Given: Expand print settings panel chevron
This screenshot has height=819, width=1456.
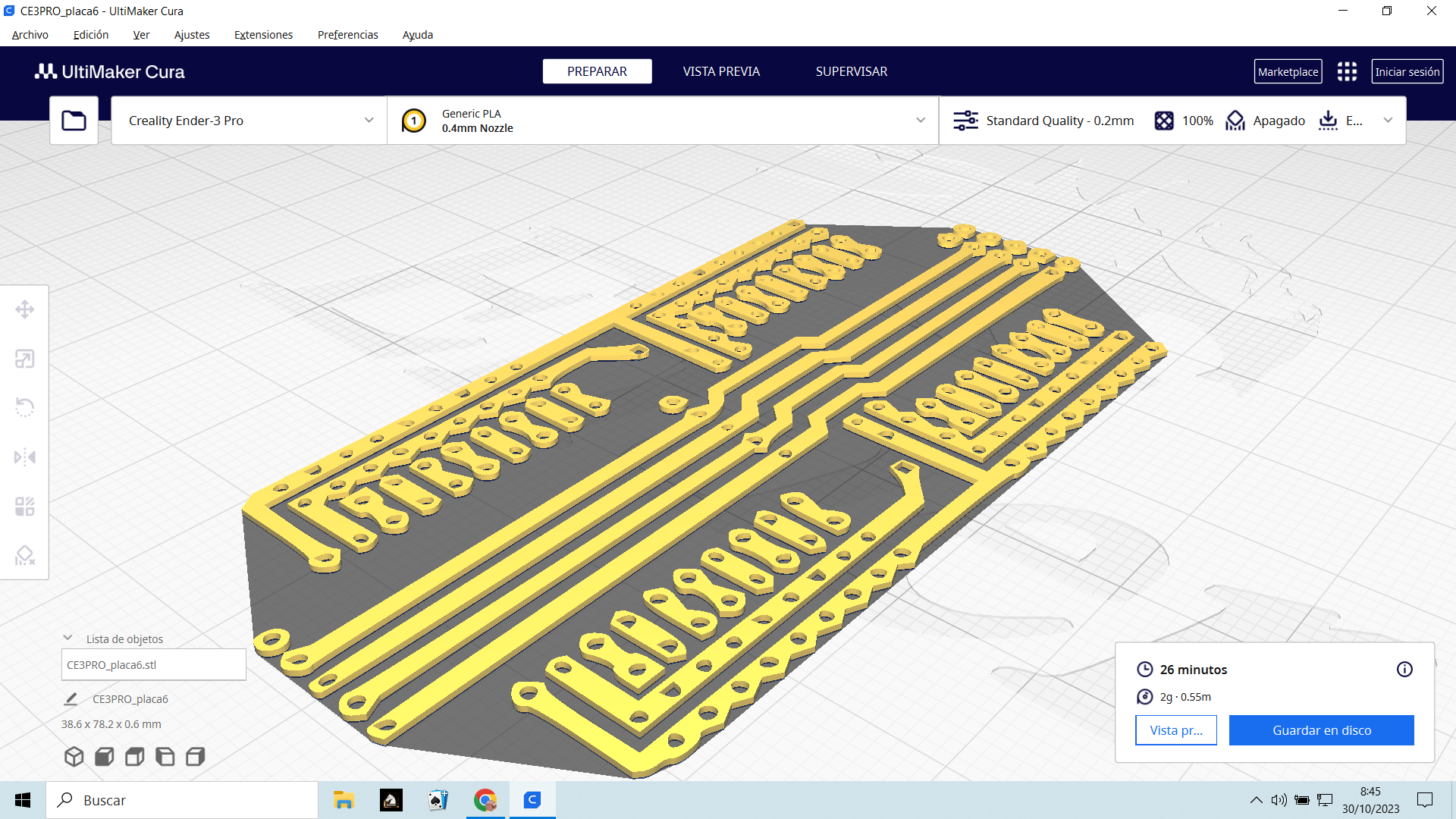Looking at the screenshot, I should tap(1388, 121).
